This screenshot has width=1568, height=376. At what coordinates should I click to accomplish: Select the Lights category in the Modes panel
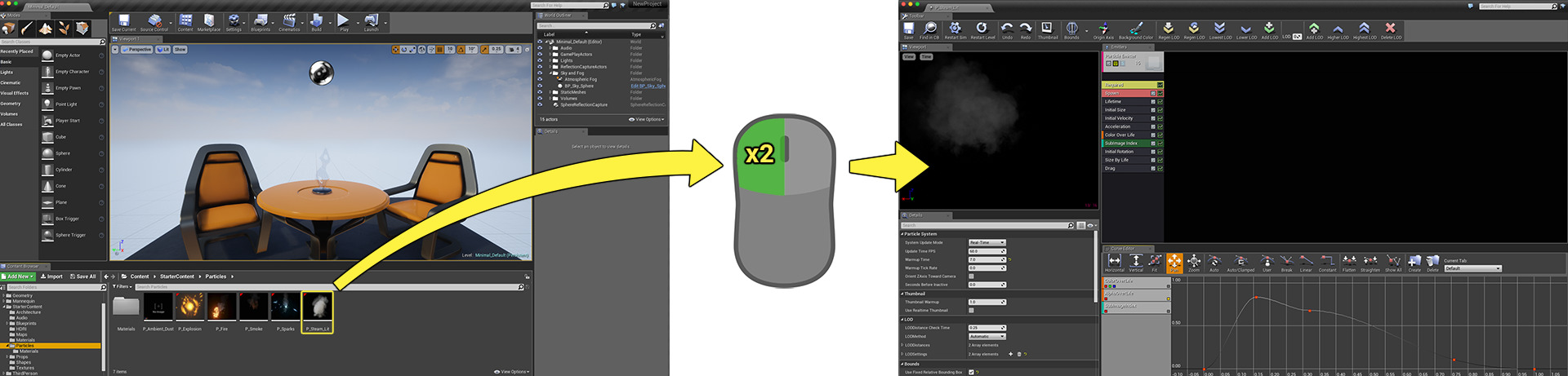point(7,72)
